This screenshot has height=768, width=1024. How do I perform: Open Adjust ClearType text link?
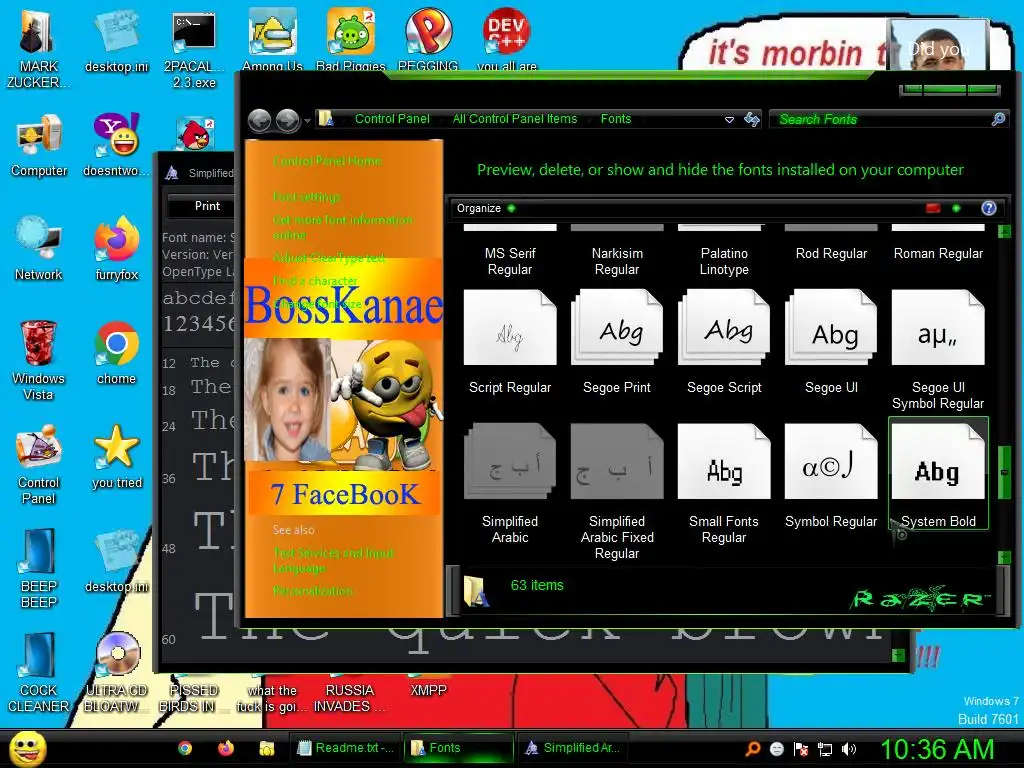point(329,258)
